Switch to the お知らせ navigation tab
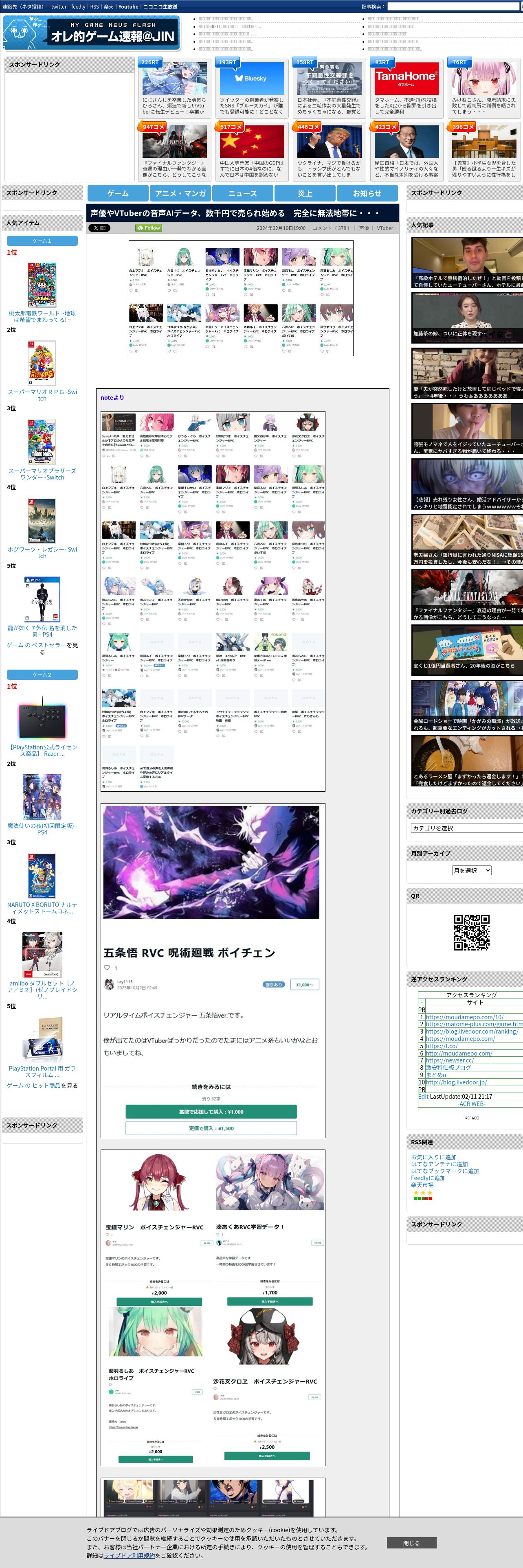The width and height of the screenshot is (523, 1568). pyautogui.click(x=367, y=193)
